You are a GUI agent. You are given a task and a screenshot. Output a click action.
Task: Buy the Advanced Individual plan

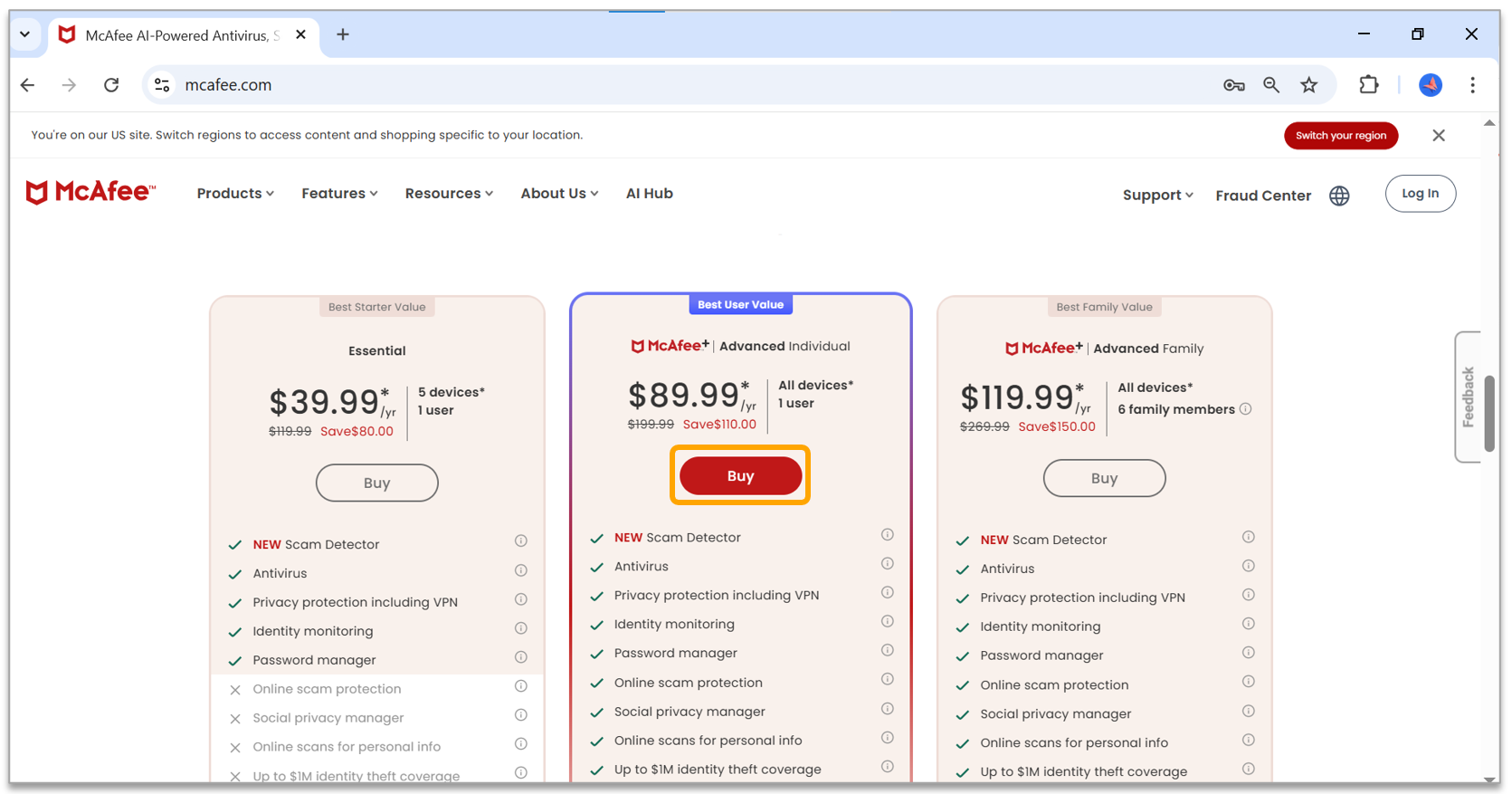[x=740, y=476]
